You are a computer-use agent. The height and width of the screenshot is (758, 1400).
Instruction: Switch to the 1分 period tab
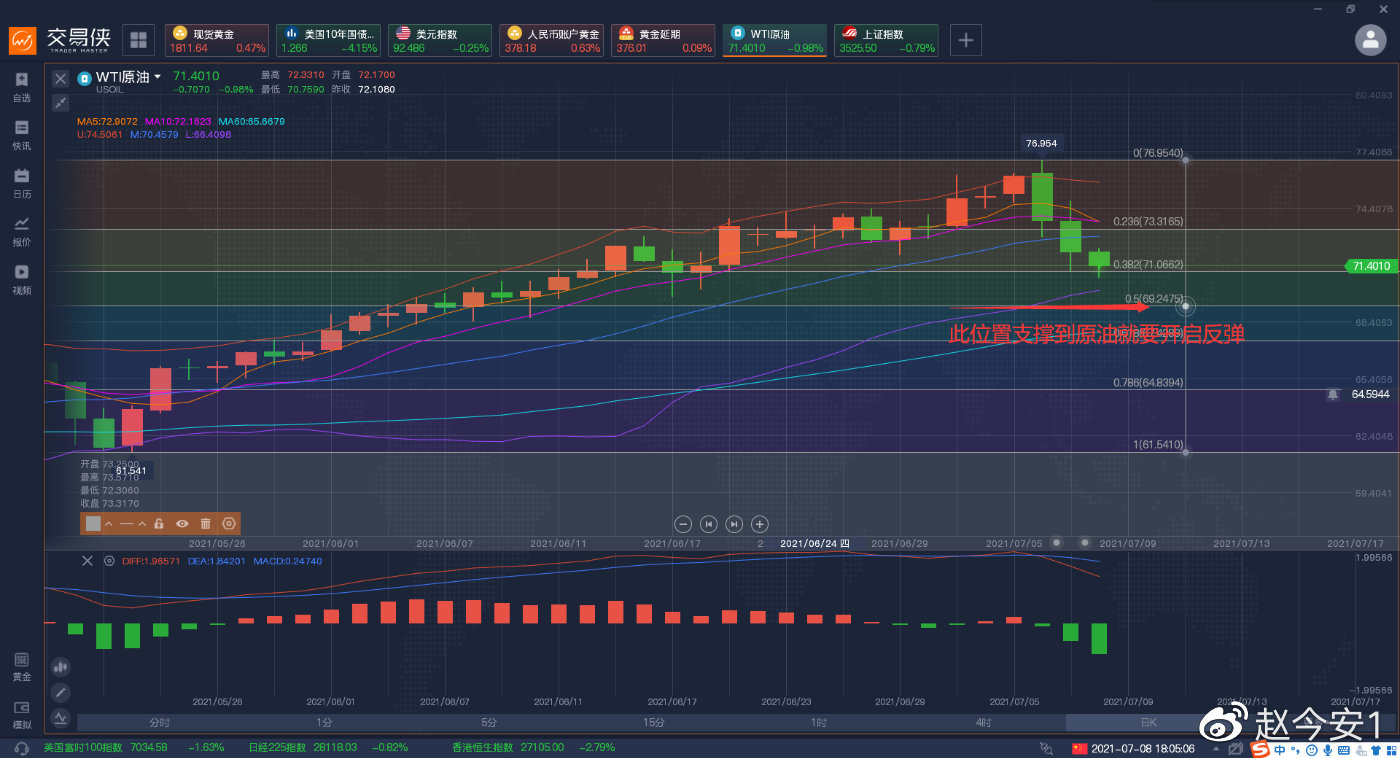pos(324,722)
